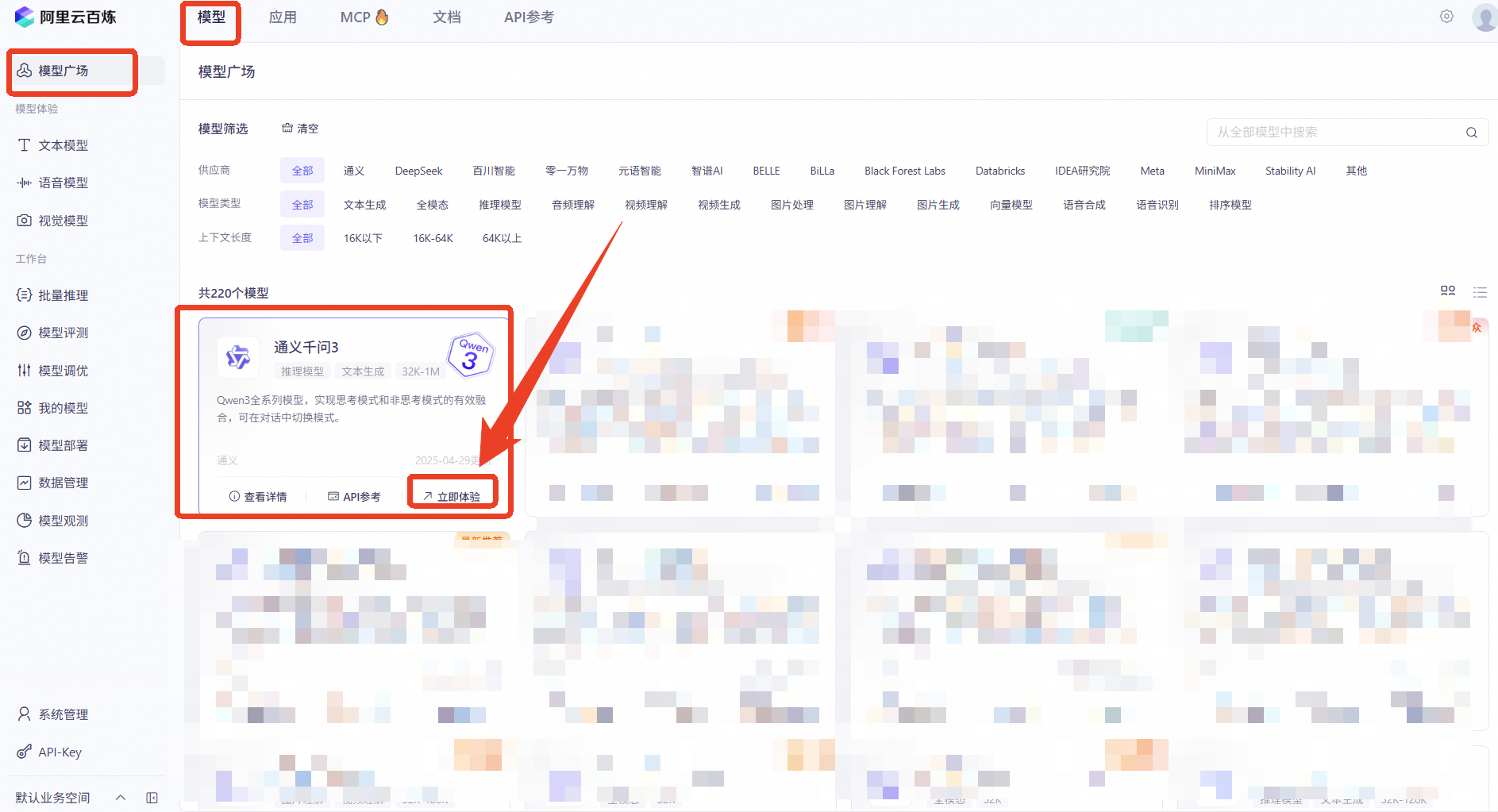Select 全部 in the 模型类型 row

(302, 205)
